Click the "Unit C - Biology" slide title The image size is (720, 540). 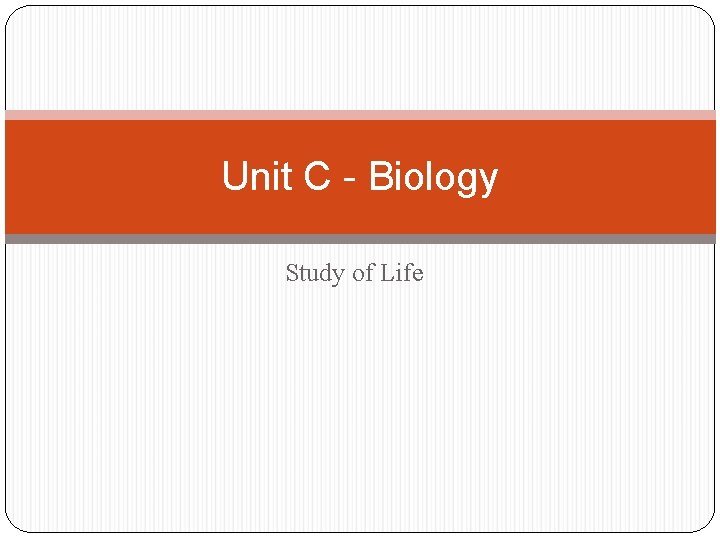click(360, 177)
